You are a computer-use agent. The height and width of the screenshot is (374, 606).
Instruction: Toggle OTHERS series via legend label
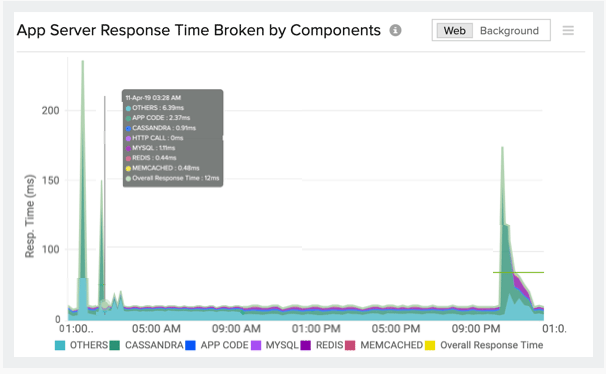point(89,345)
